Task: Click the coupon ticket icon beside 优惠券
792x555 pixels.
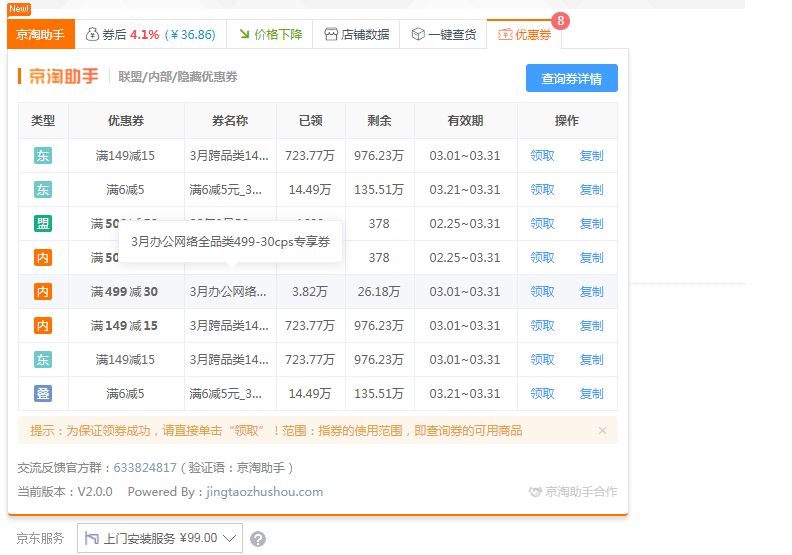Action: pyautogui.click(x=505, y=34)
